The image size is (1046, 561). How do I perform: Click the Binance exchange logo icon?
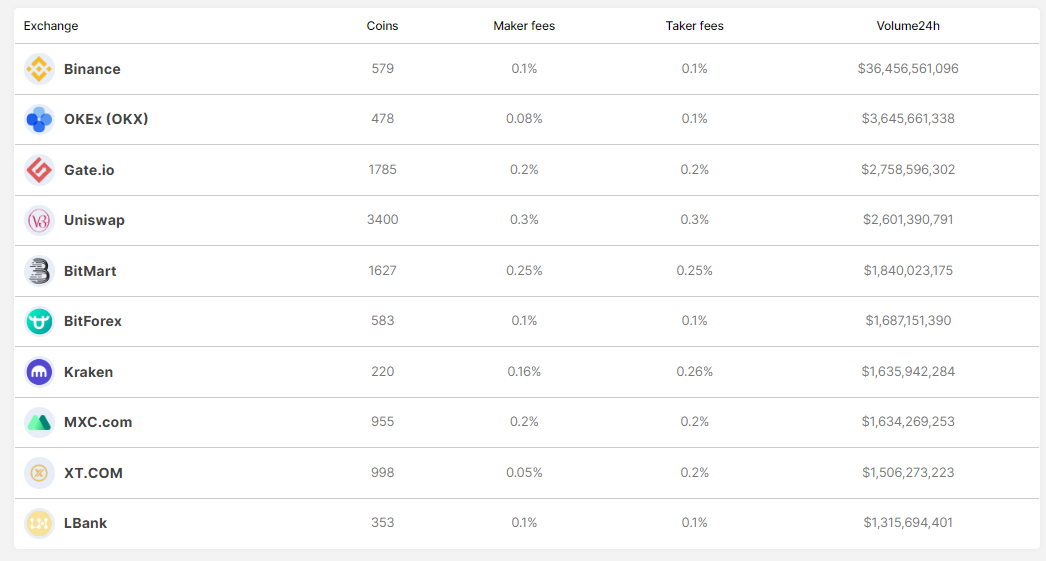(x=39, y=69)
